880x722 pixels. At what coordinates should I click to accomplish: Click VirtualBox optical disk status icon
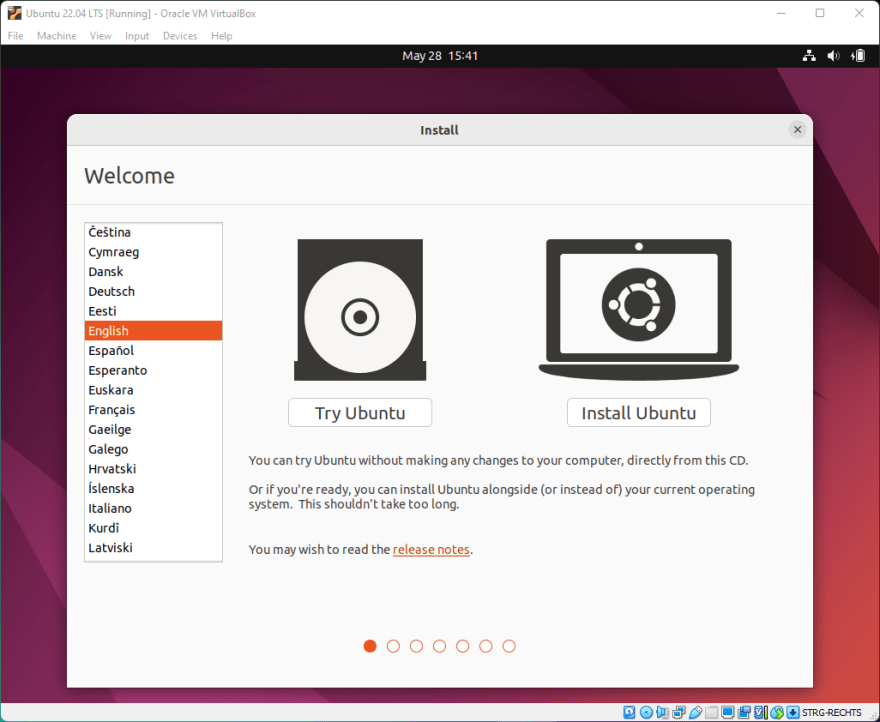coord(646,712)
